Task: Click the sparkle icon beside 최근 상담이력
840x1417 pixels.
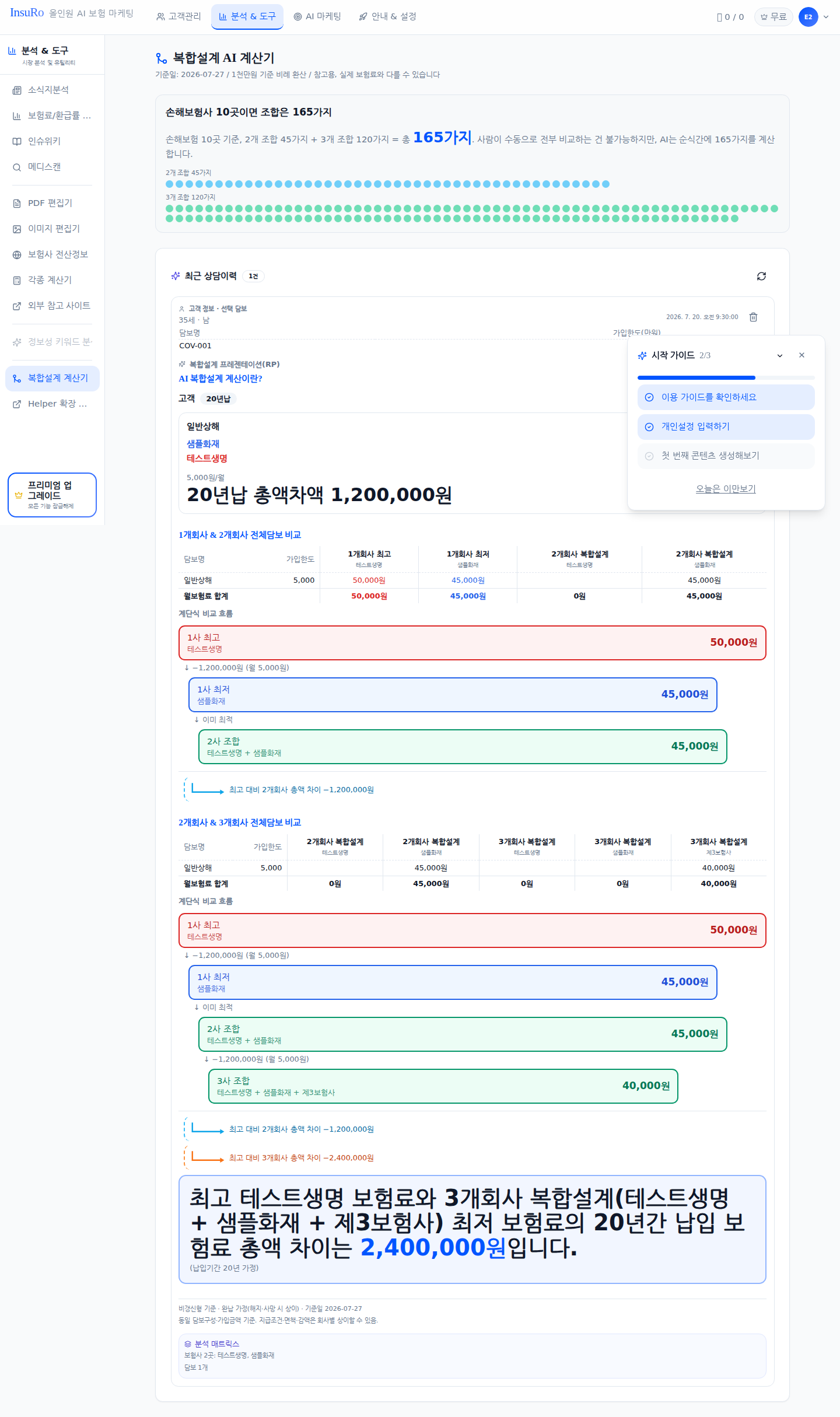Action: [176, 276]
